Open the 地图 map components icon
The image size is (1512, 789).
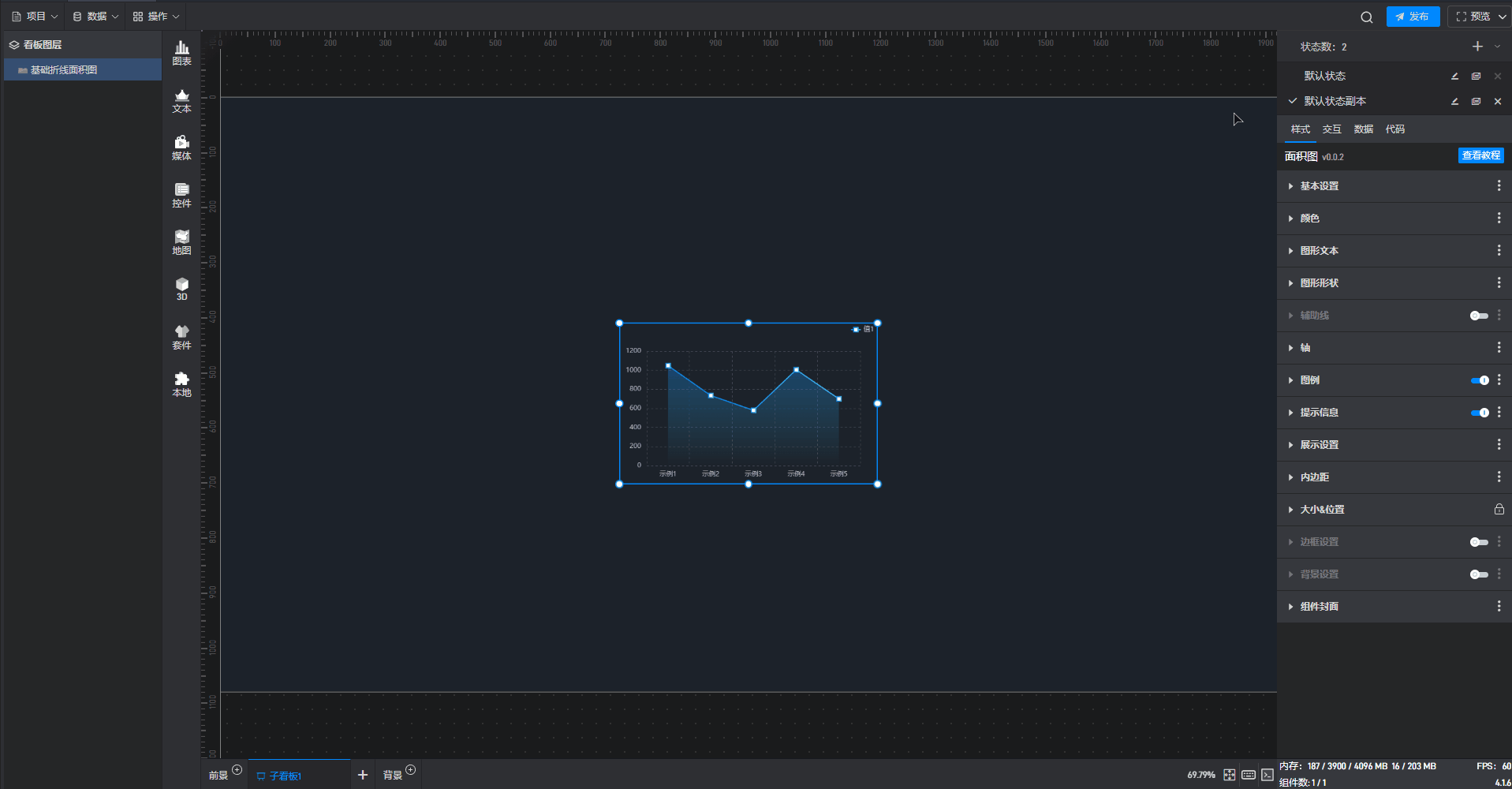(x=181, y=242)
